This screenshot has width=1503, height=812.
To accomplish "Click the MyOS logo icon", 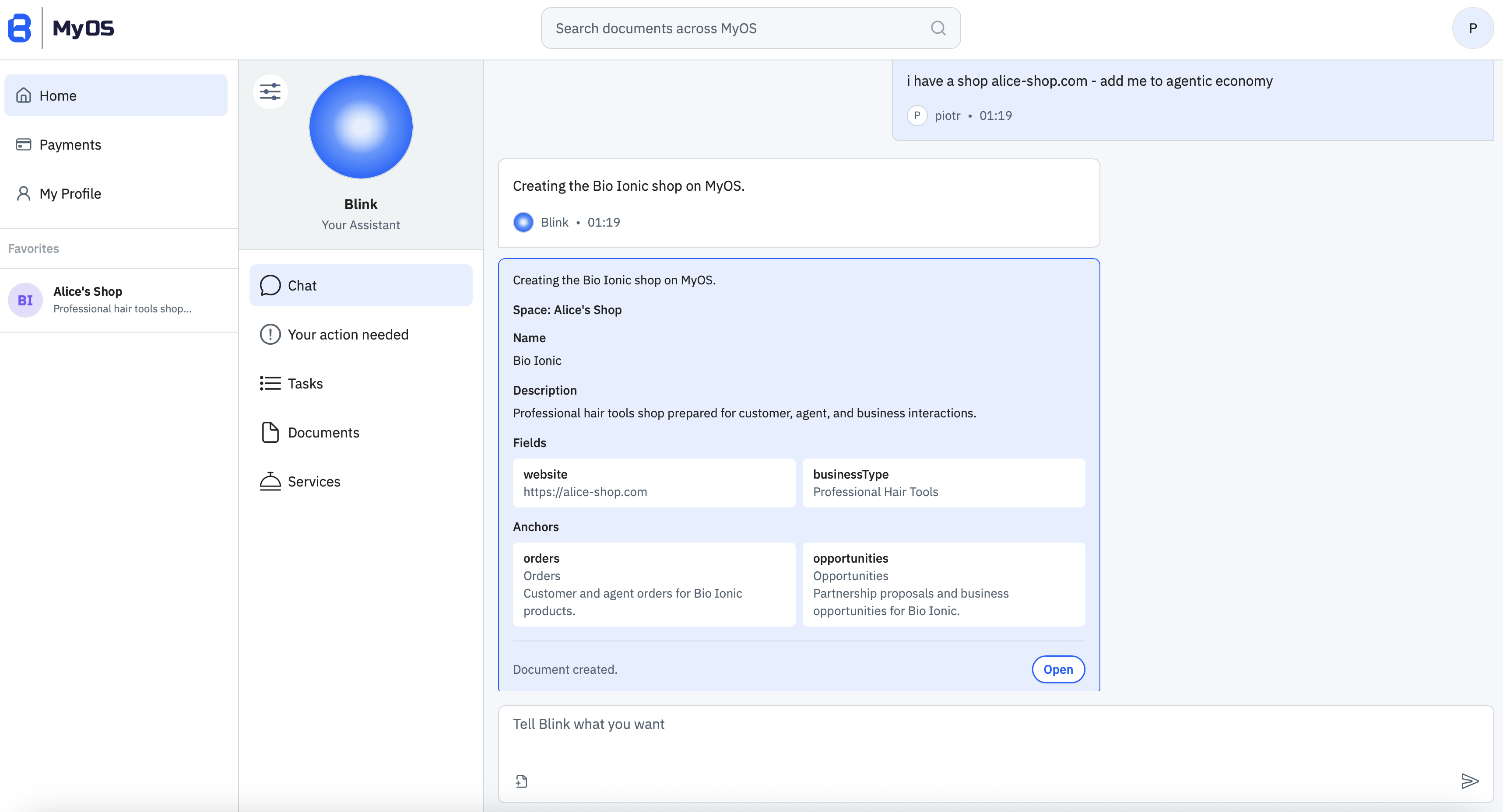I will [20, 28].
